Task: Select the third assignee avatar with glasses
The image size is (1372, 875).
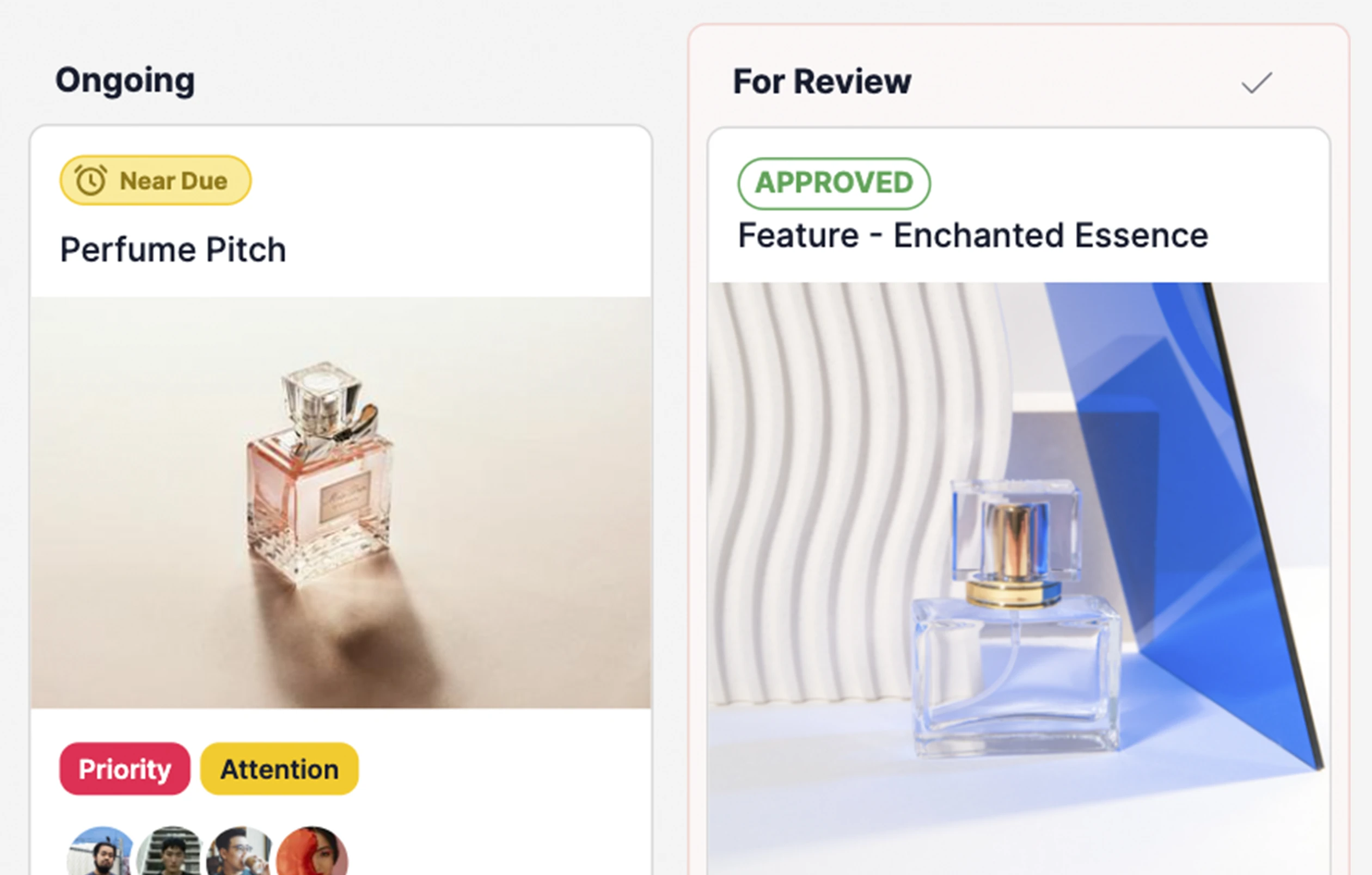Action: (241, 851)
